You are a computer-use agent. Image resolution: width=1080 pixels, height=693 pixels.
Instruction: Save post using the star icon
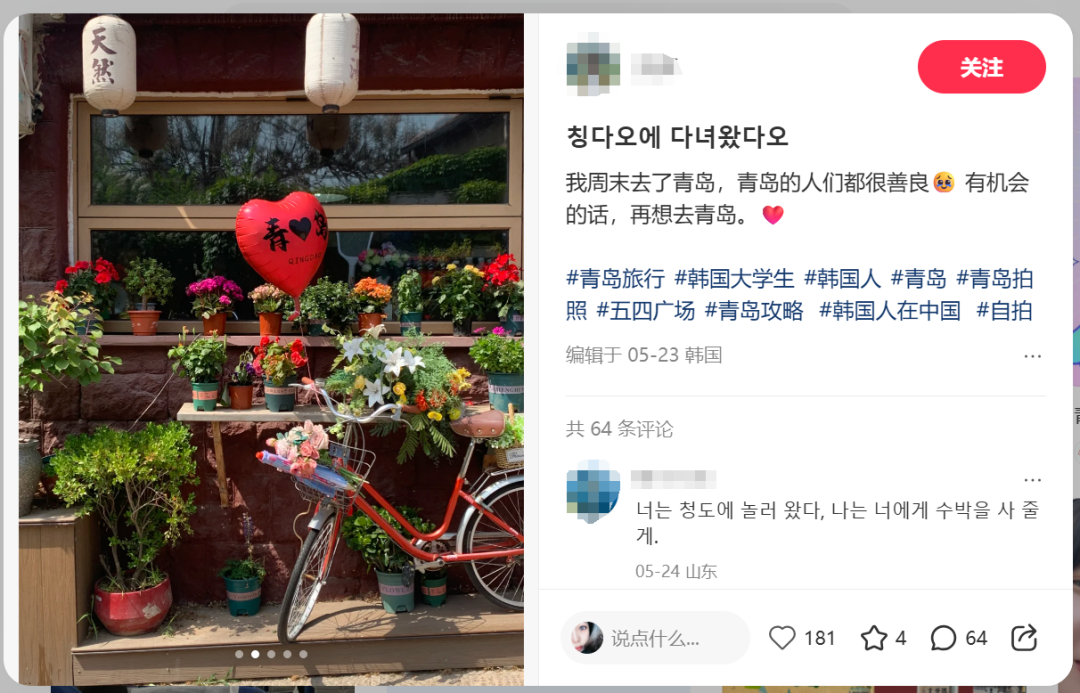pos(874,638)
